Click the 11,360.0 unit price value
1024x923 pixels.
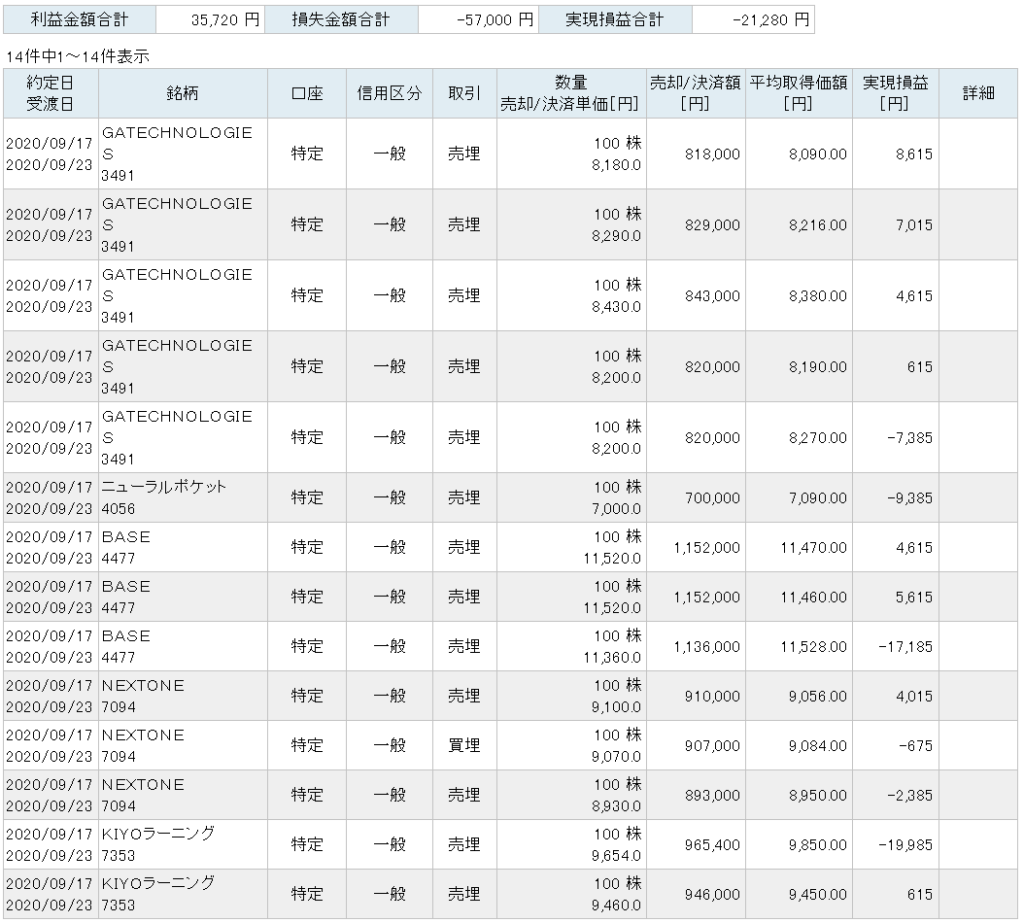pos(613,658)
